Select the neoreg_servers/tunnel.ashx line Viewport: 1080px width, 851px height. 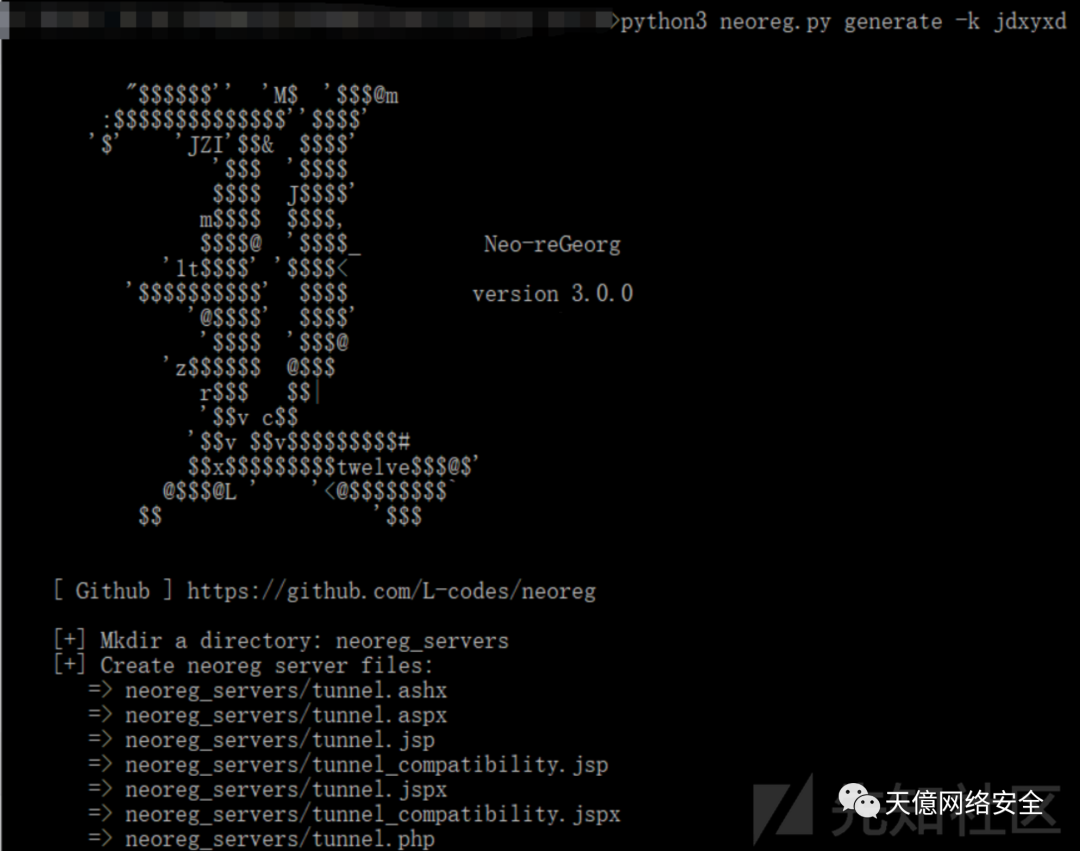pos(267,690)
